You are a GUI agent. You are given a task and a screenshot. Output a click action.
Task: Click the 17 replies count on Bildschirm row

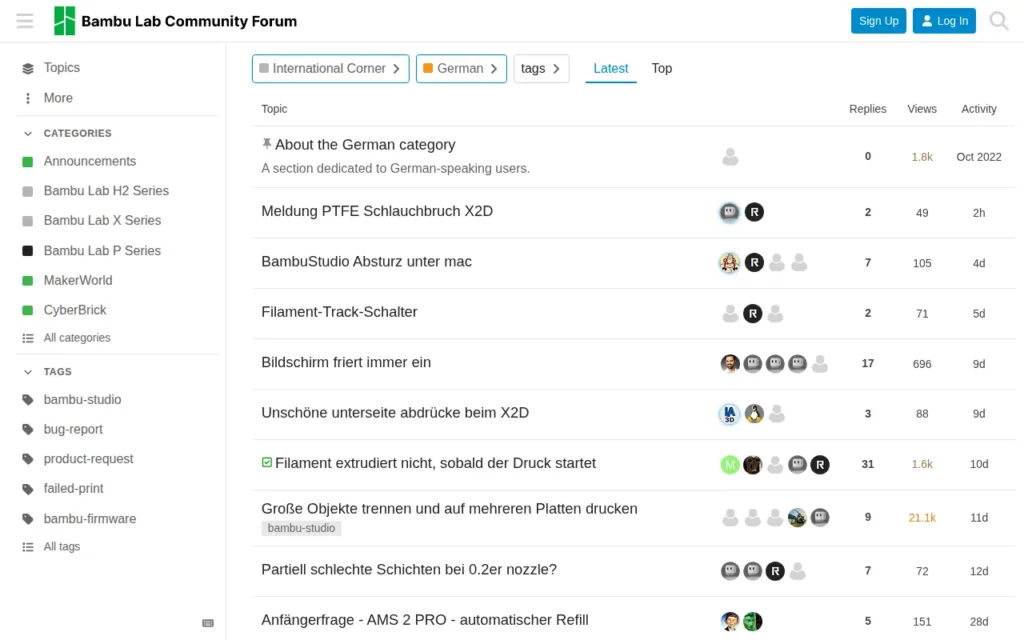pyautogui.click(x=867, y=364)
